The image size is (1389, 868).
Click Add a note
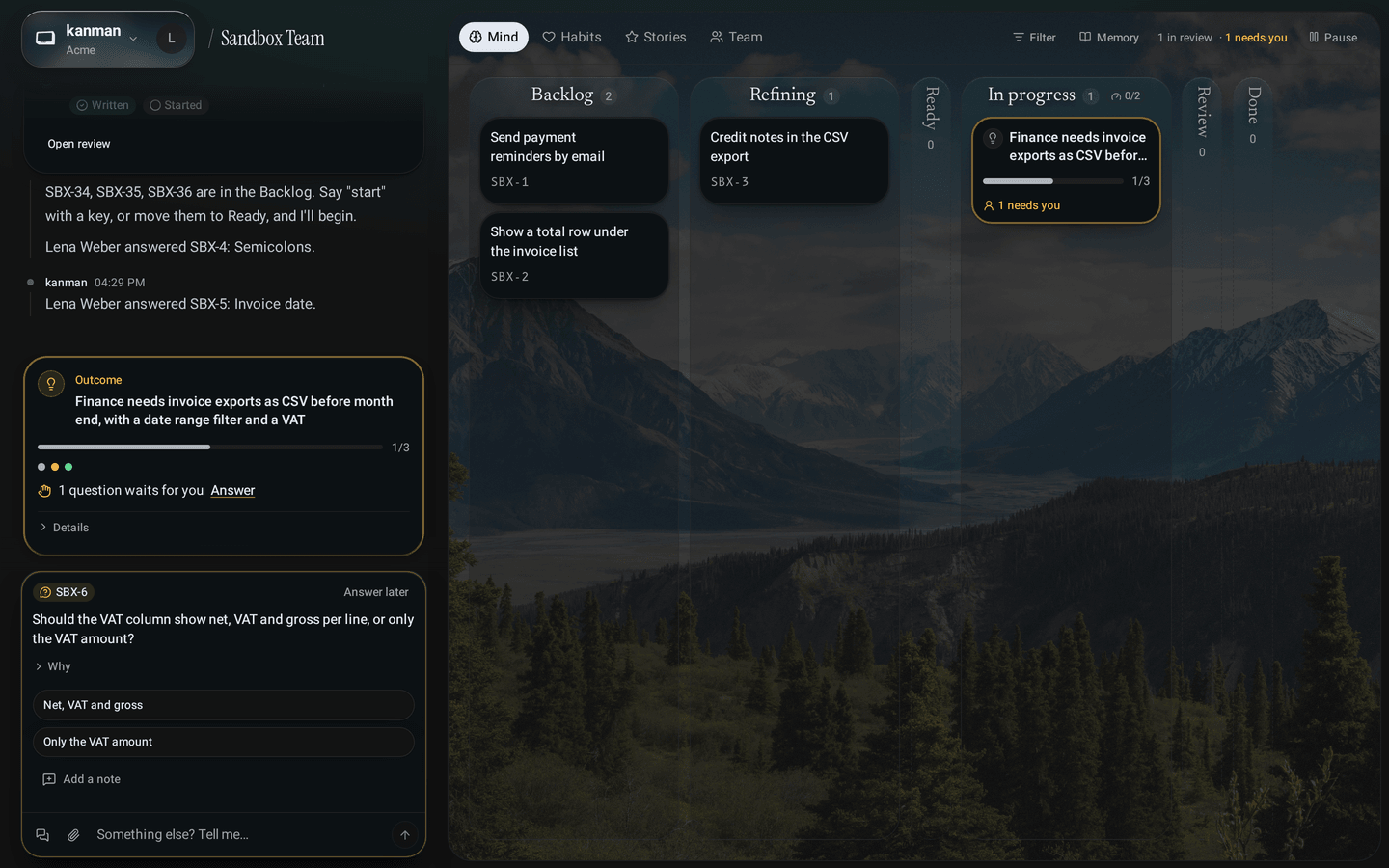pyautogui.click(x=82, y=779)
